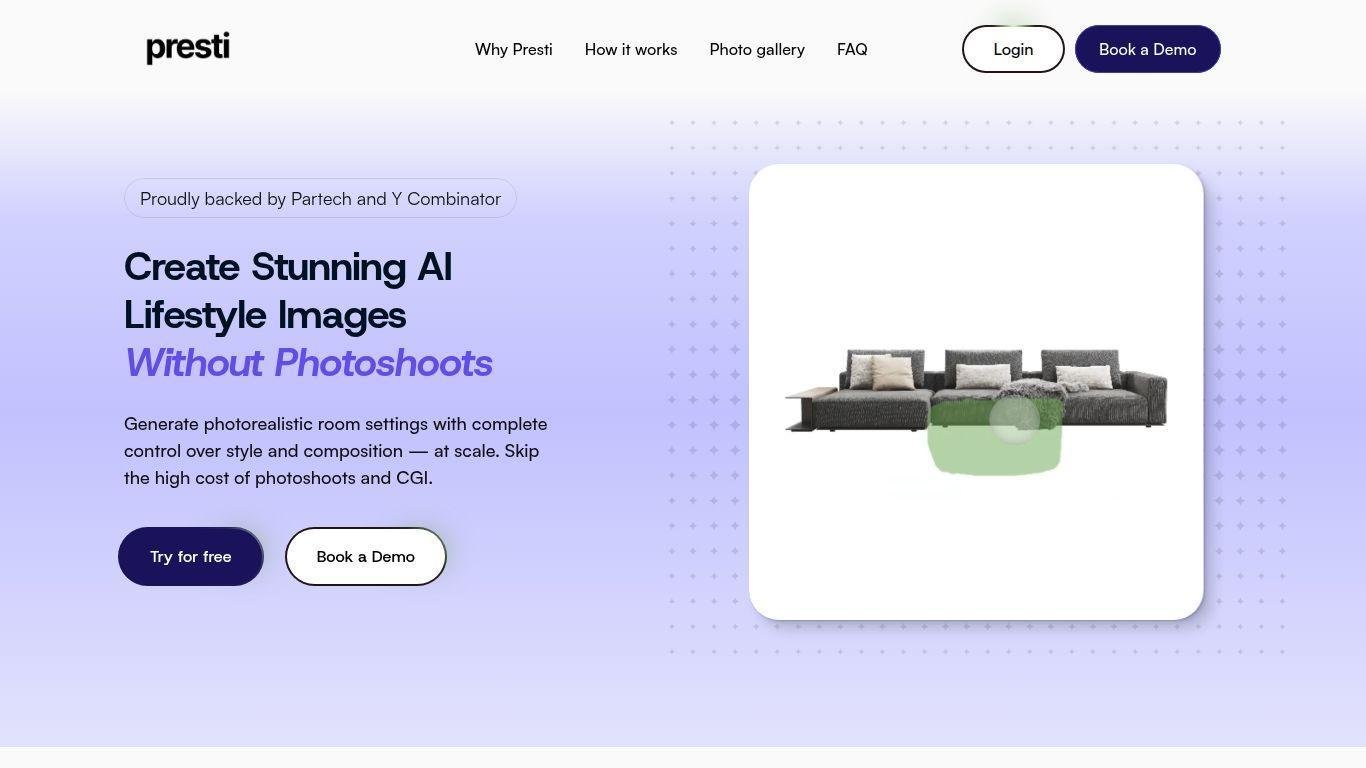Click the Generate photorealistic room settings paragraph
Viewport: 1366px width, 768px height.
(335, 451)
